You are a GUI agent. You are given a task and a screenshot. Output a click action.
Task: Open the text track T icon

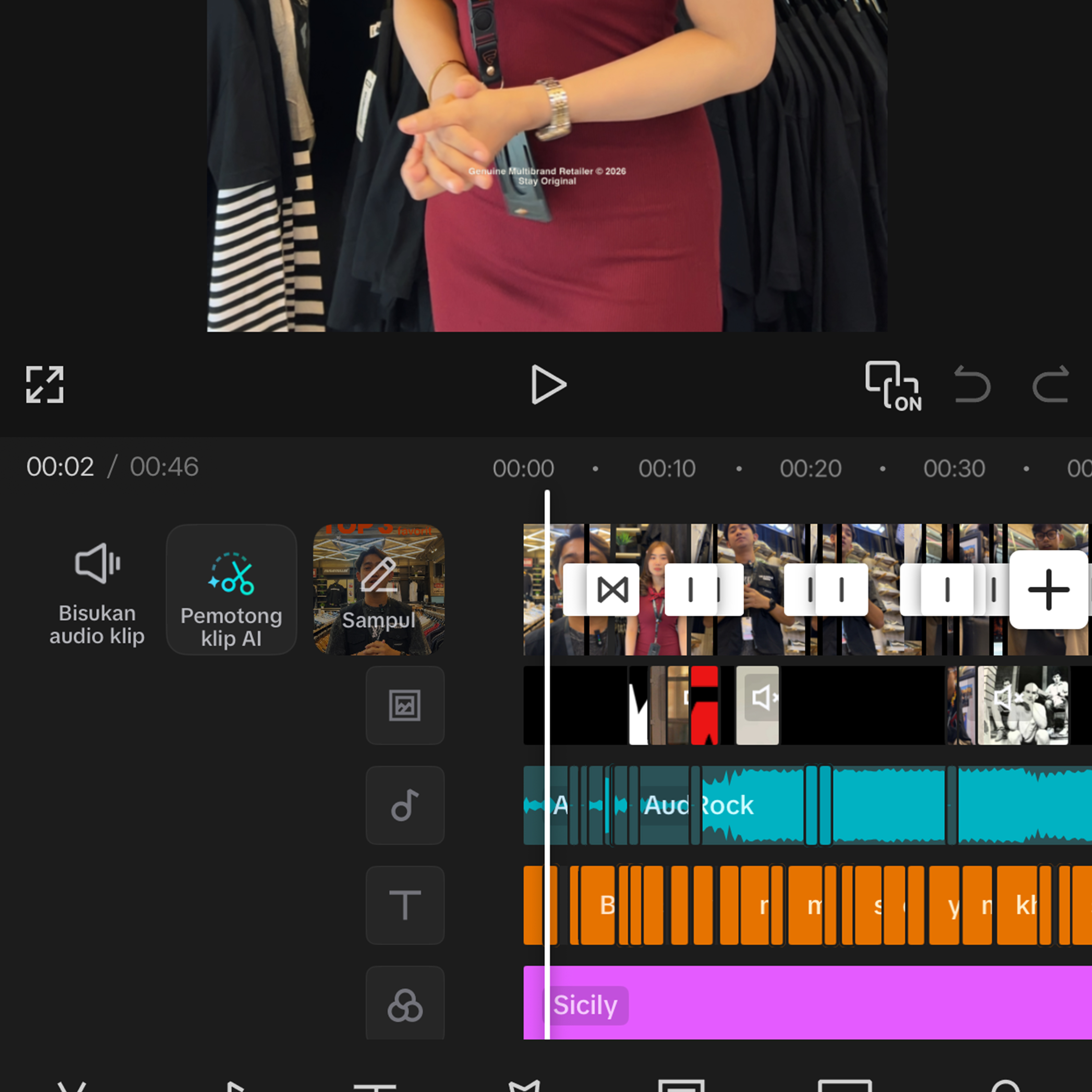point(405,905)
